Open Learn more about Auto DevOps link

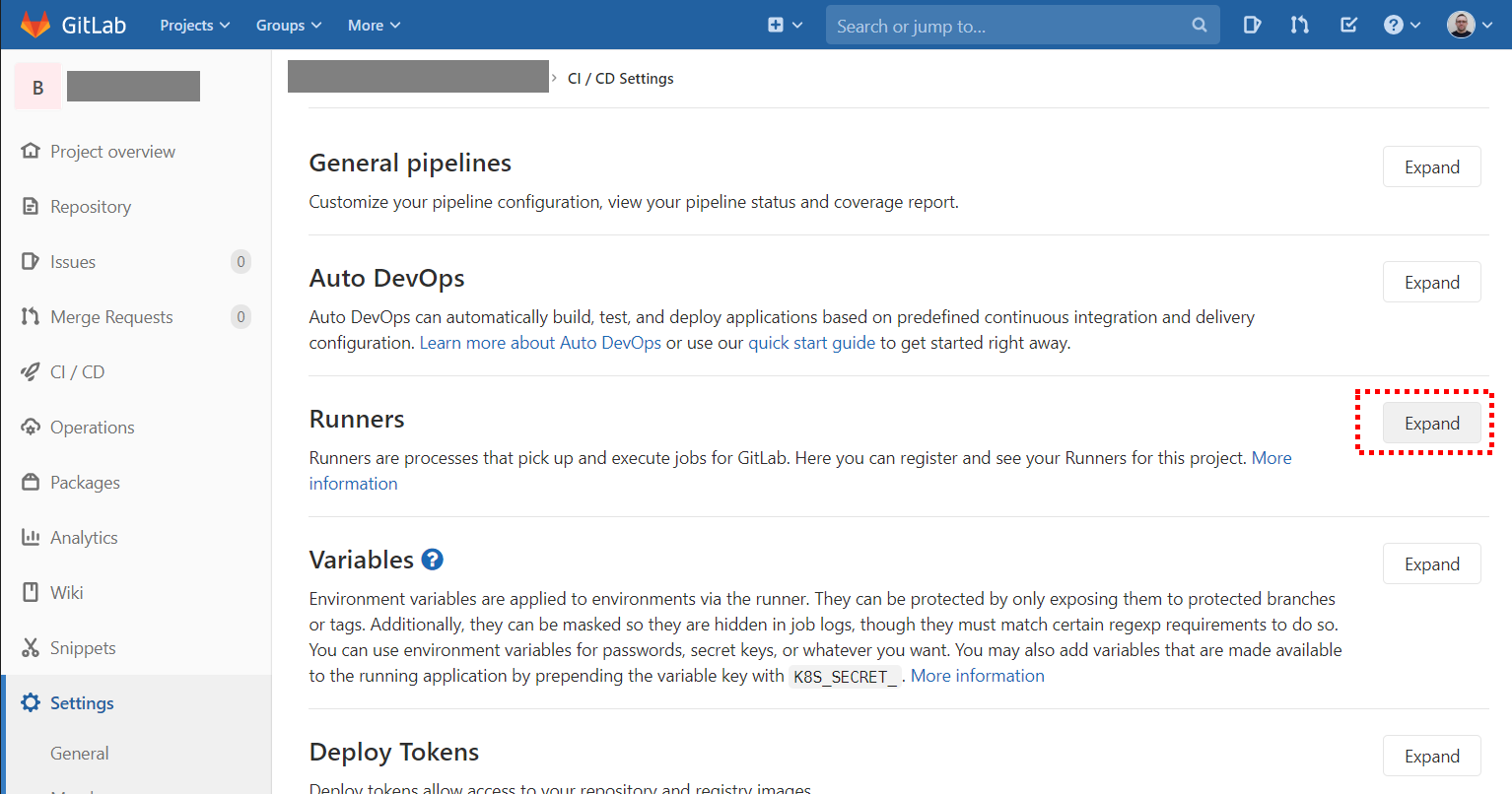click(x=540, y=343)
